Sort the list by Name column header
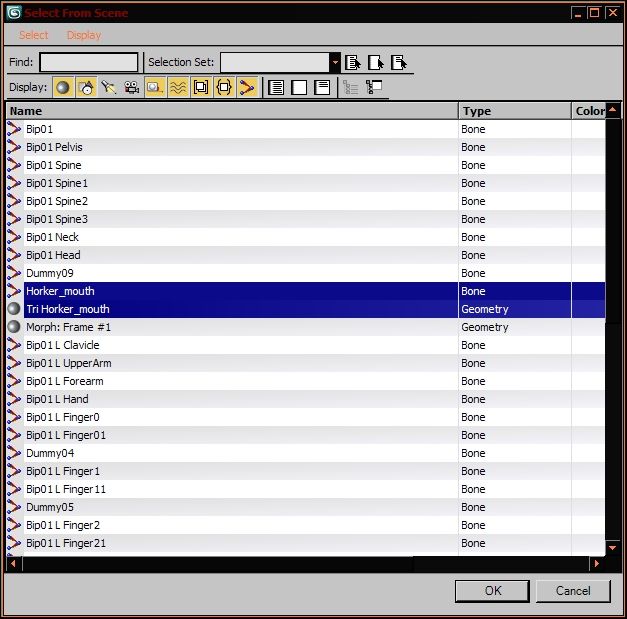 tap(232, 111)
